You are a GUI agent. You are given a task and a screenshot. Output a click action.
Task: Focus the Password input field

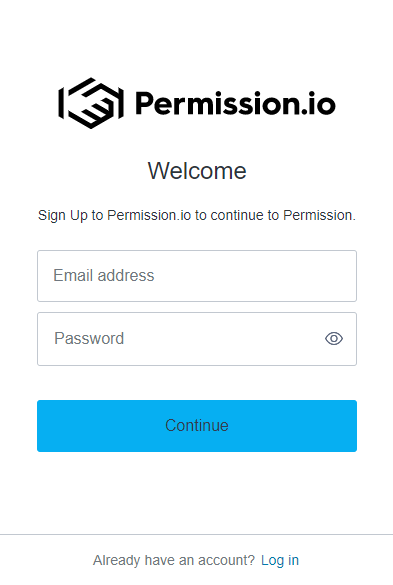coord(197,339)
